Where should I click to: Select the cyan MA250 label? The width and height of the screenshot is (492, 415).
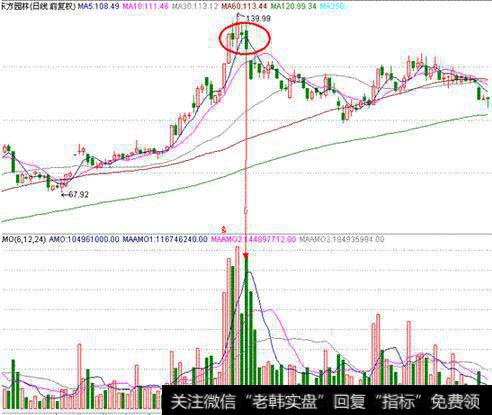(x=333, y=6)
